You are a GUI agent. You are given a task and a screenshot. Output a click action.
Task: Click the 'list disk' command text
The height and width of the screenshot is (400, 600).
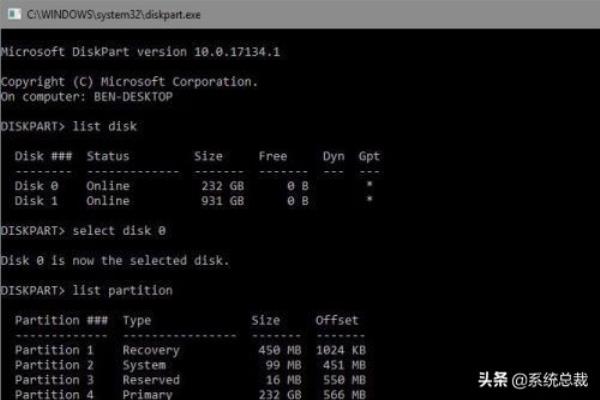pos(104,126)
